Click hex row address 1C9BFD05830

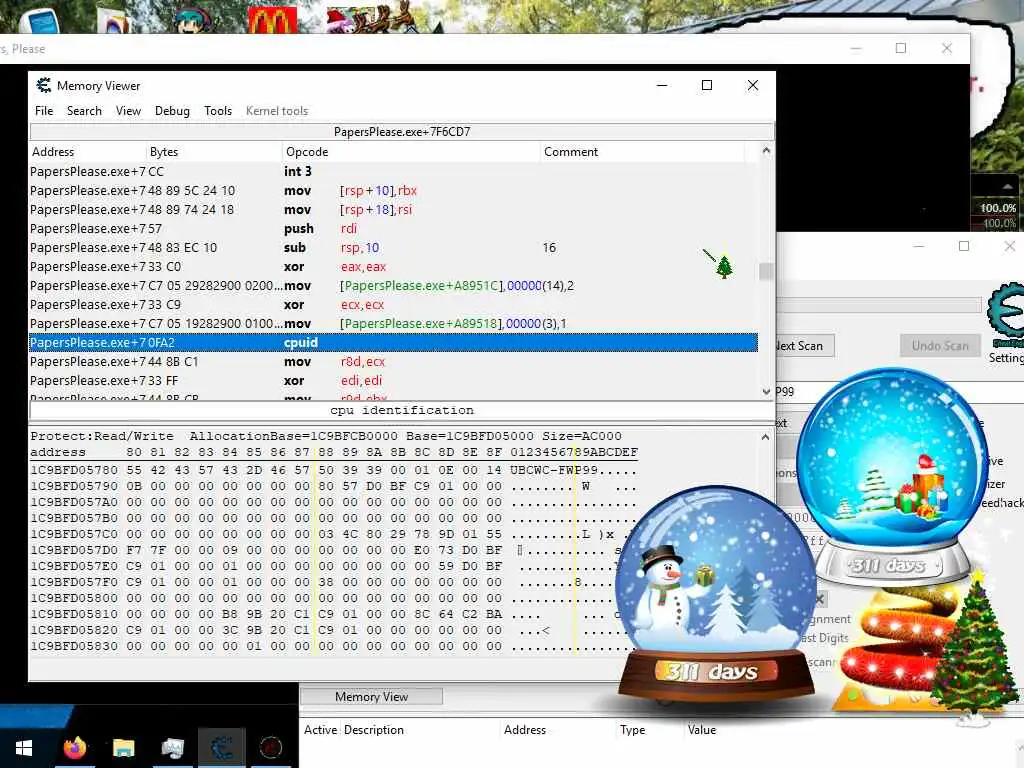click(x=74, y=646)
